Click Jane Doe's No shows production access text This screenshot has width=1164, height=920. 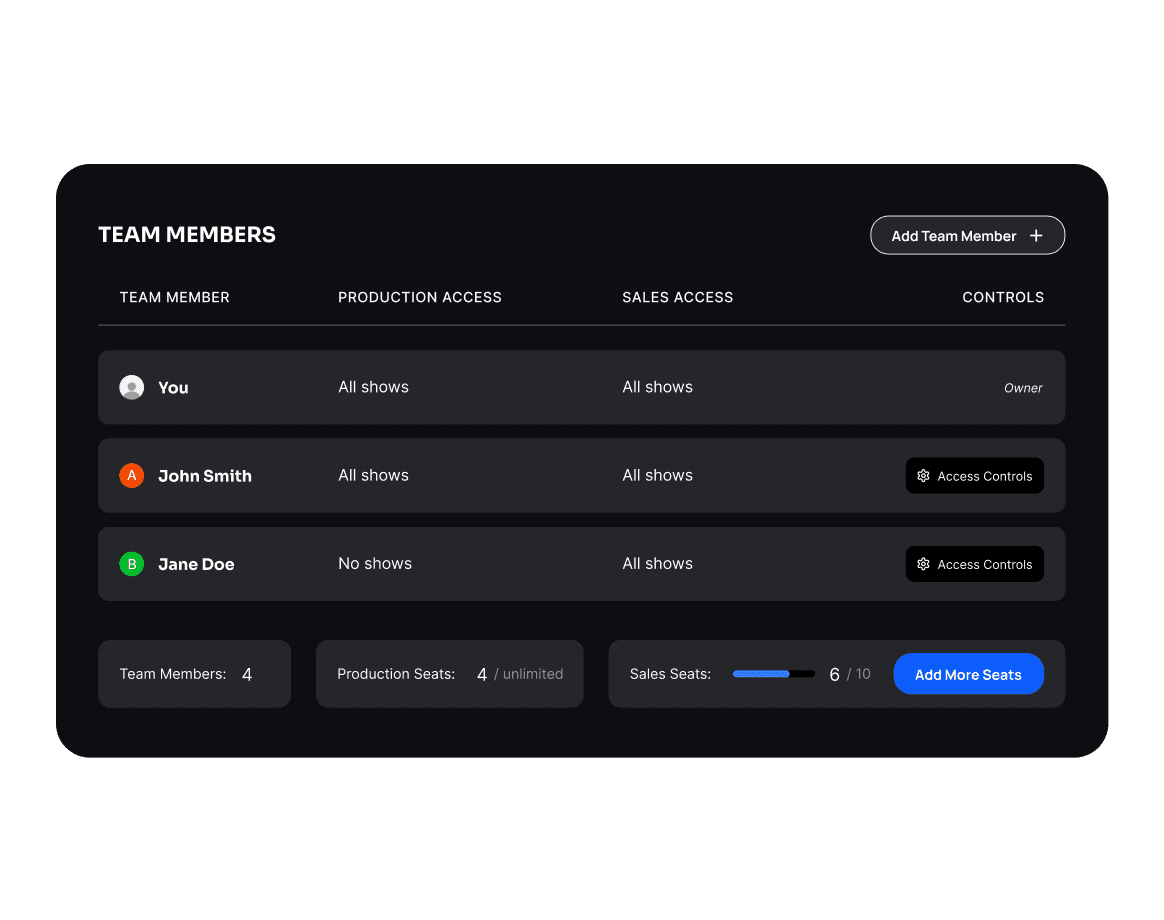point(375,564)
